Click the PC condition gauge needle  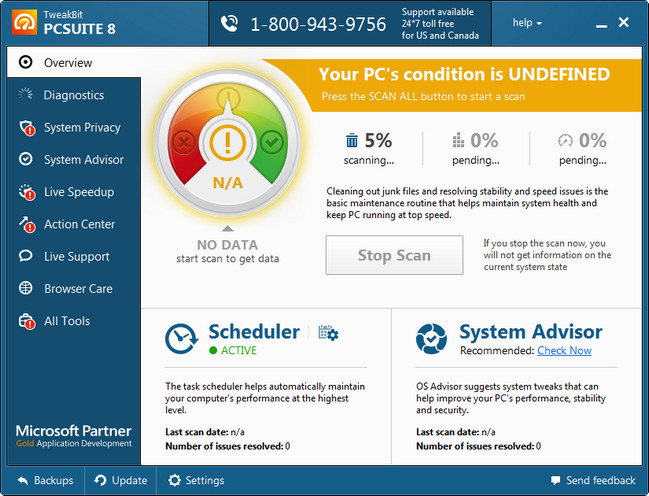pyautogui.click(x=228, y=105)
